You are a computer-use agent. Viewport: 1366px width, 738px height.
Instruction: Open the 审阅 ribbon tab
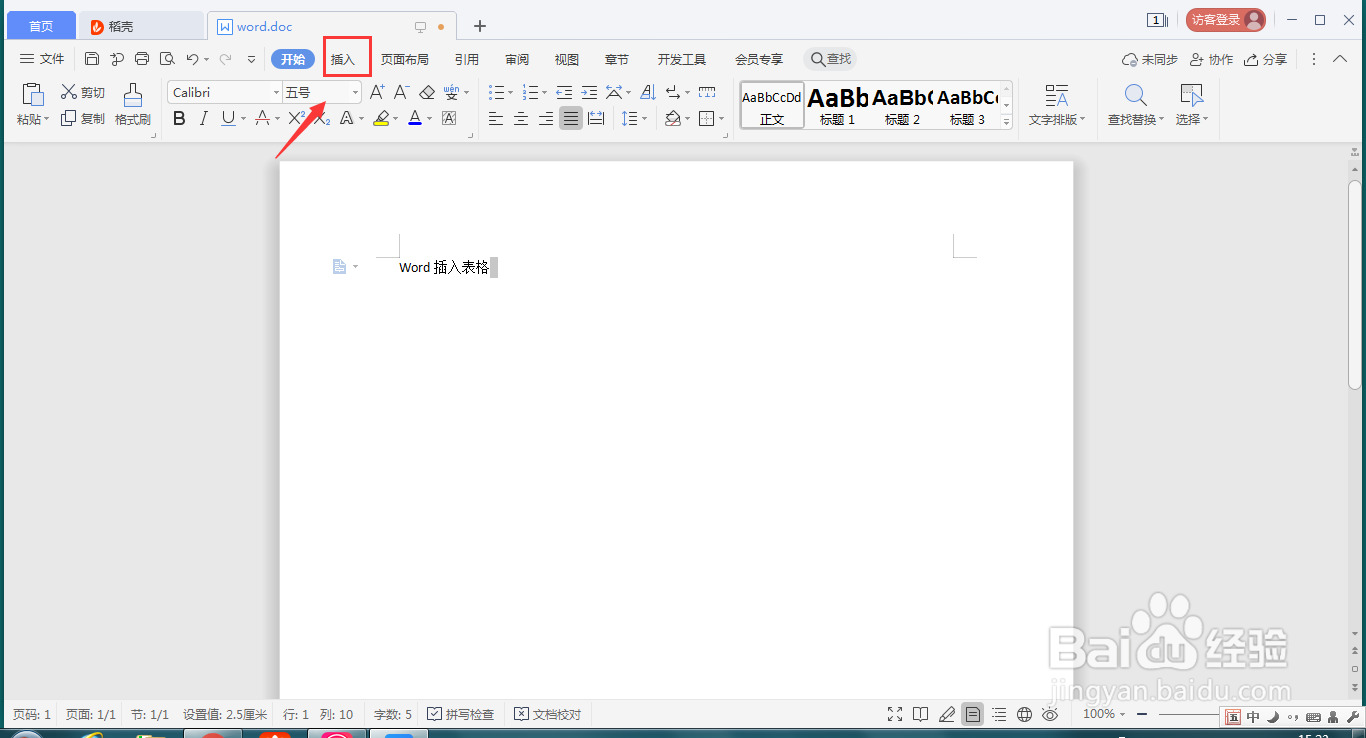tap(516, 58)
